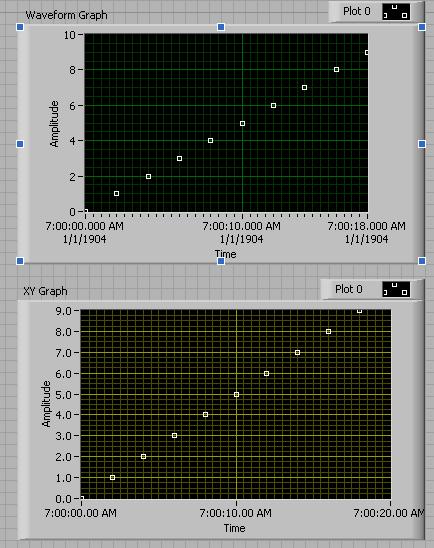434x548 pixels.
Task: Click the XY Graph Y-axis value 2.0
Action: [63, 457]
